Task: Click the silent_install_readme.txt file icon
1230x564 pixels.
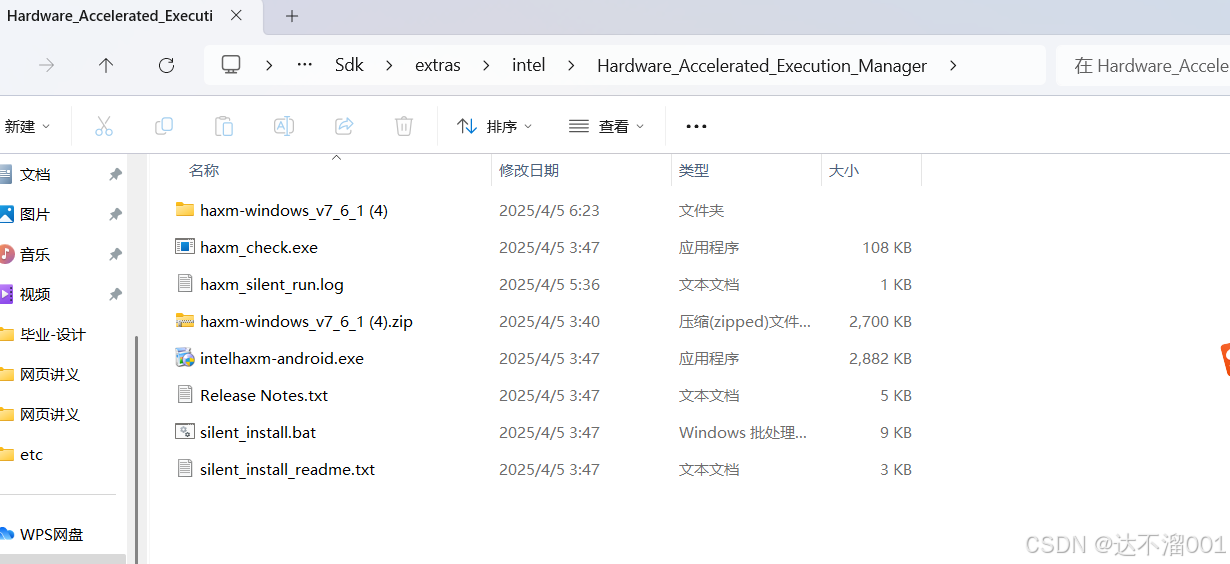Action: pyautogui.click(x=184, y=469)
